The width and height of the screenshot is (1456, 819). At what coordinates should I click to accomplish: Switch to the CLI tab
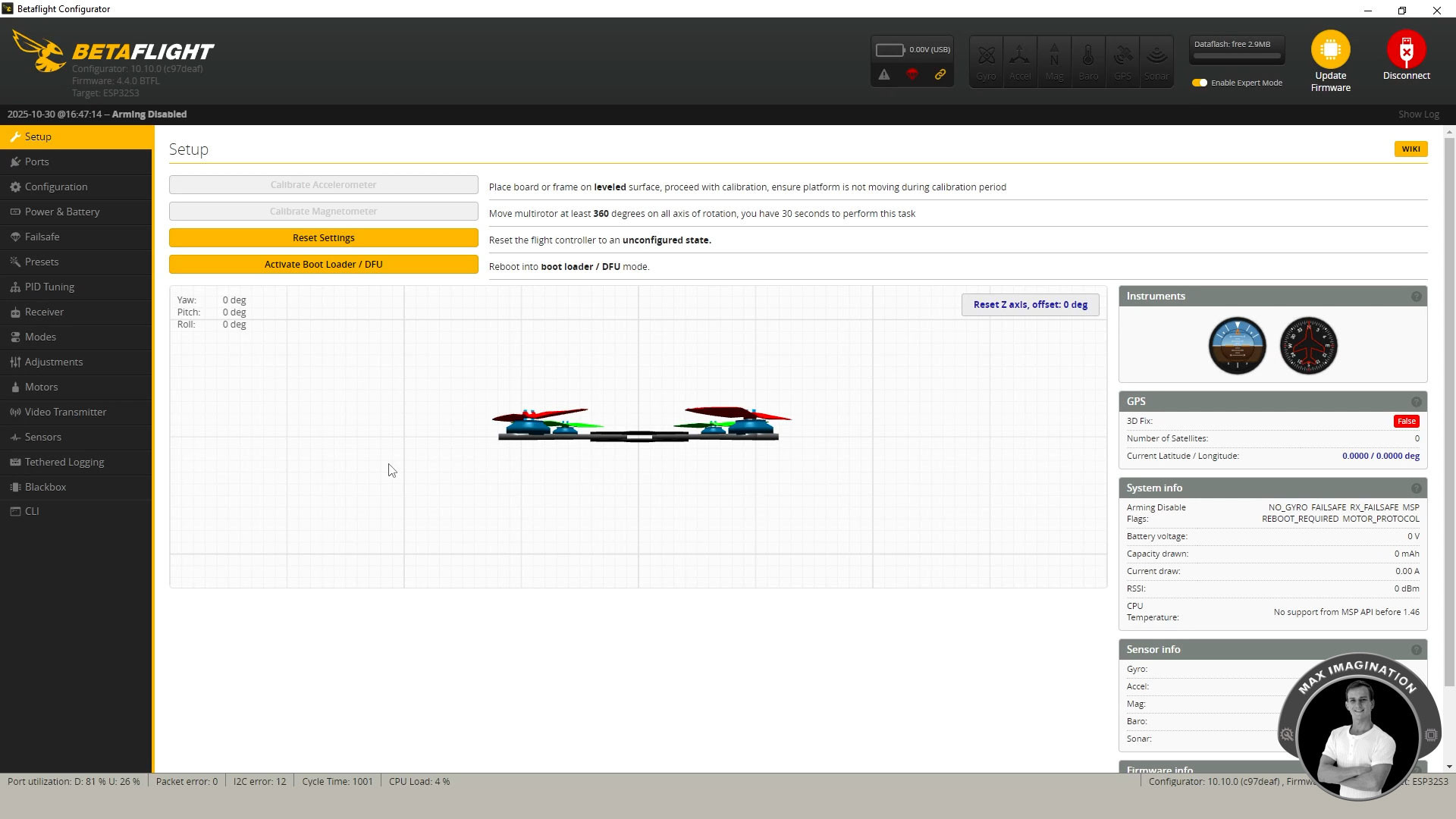[x=31, y=511]
